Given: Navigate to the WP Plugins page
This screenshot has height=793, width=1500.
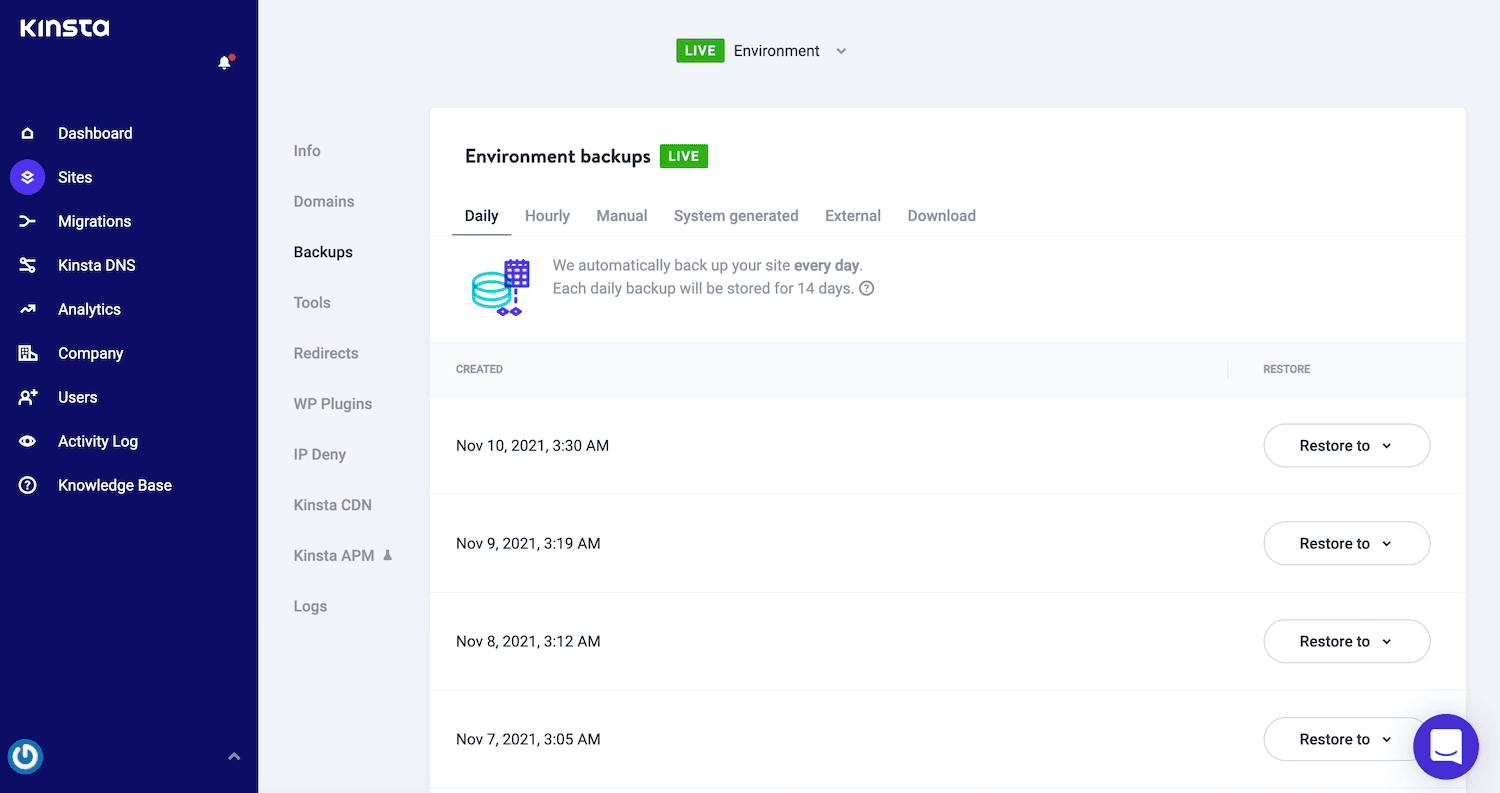Looking at the screenshot, I should [333, 403].
